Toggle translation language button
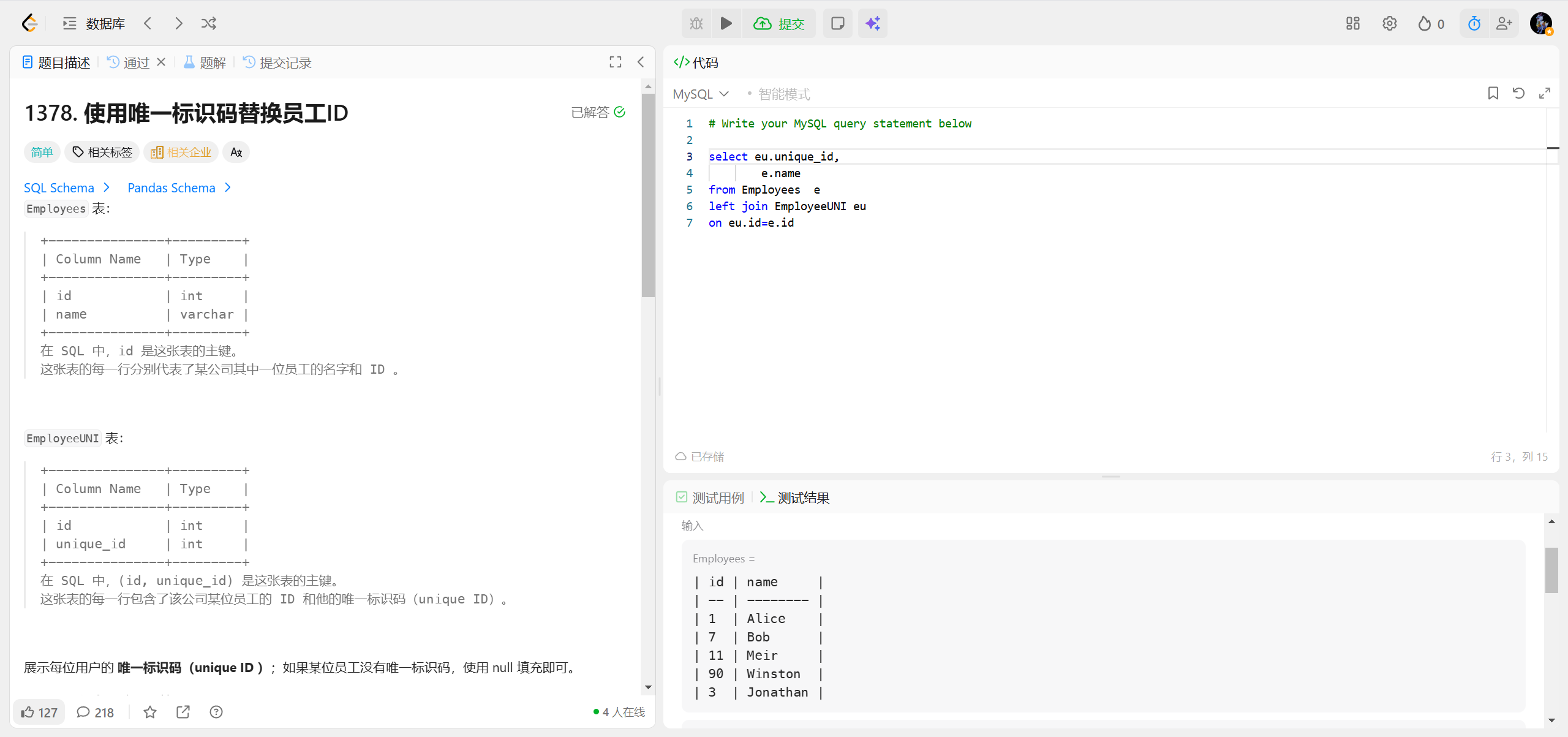The height and width of the screenshot is (737, 1568). [x=236, y=152]
